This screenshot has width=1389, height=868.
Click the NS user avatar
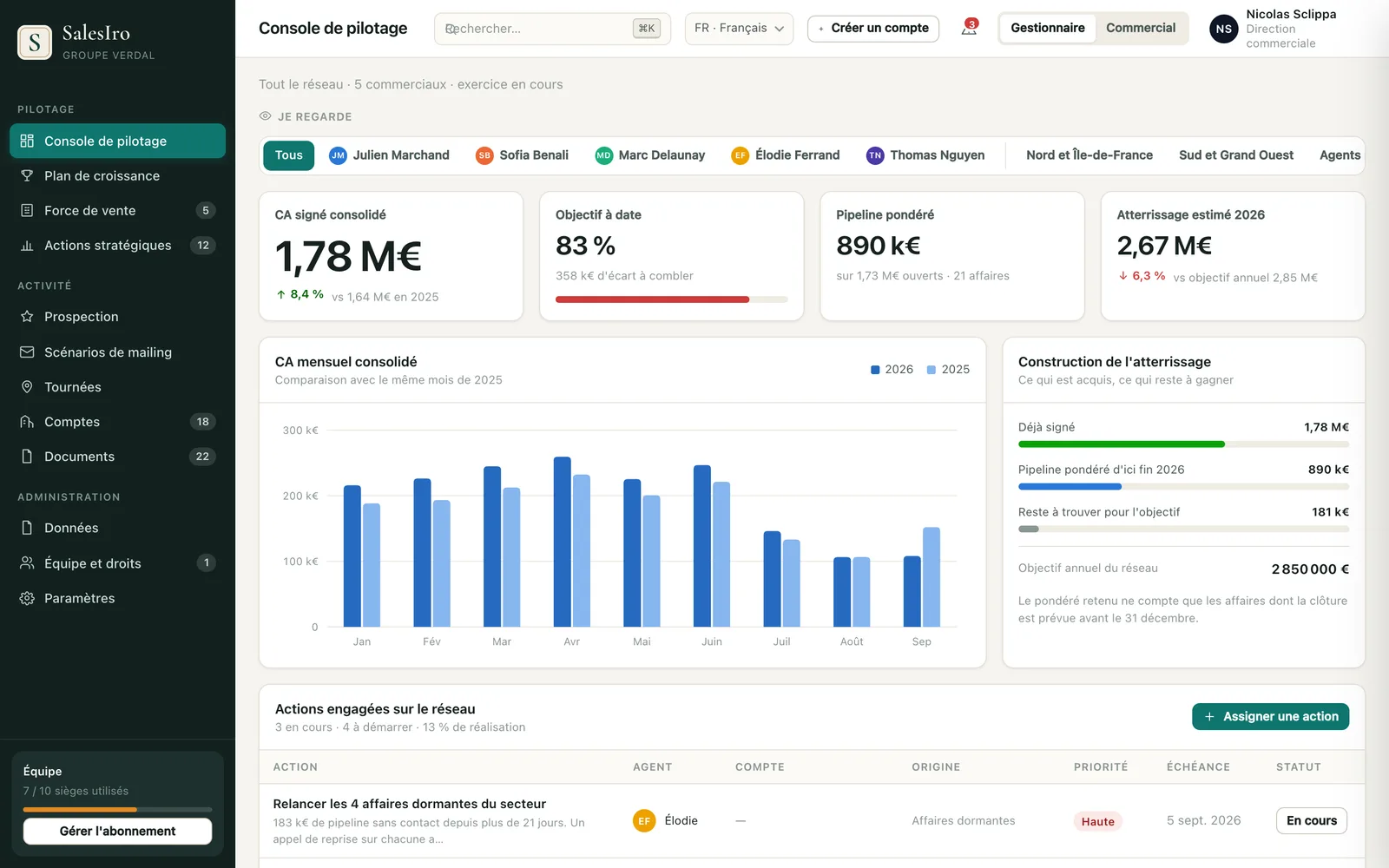(1223, 29)
